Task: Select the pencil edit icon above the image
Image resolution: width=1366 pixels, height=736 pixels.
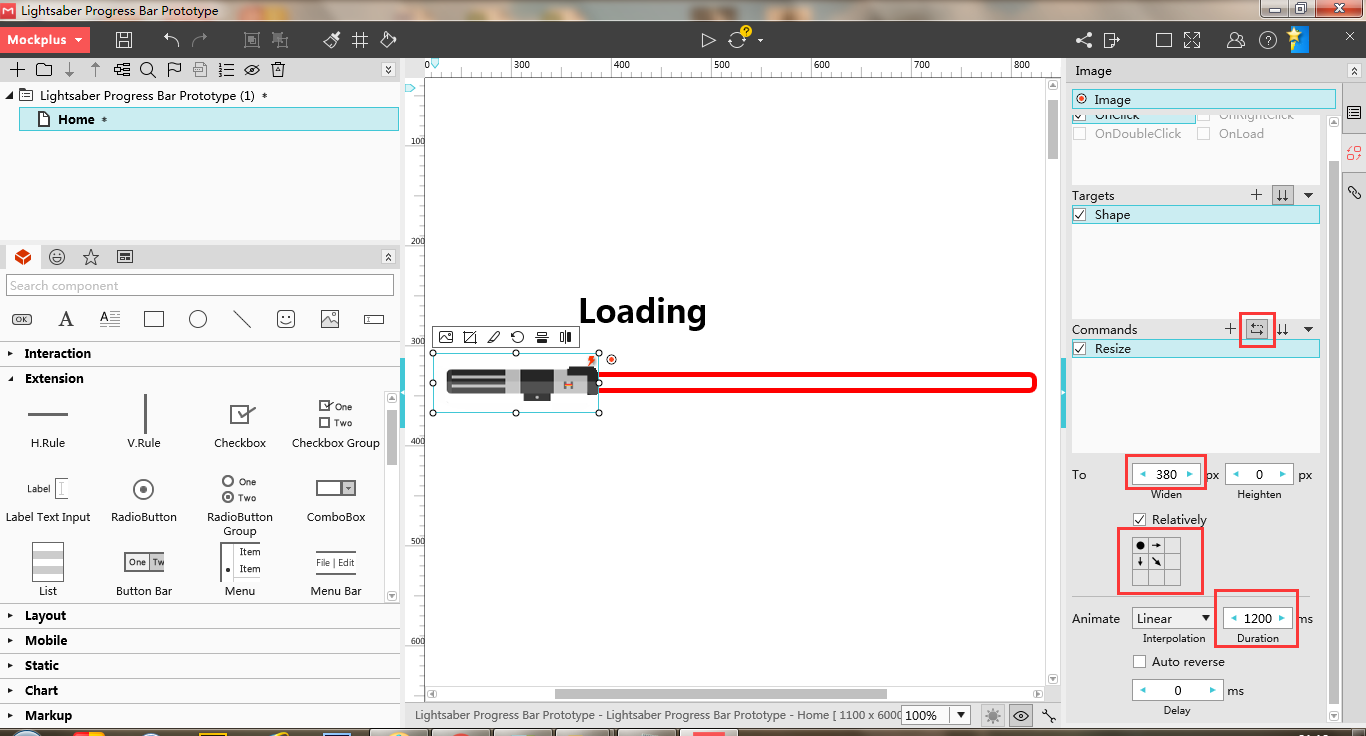Action: (x=493, y=337)
